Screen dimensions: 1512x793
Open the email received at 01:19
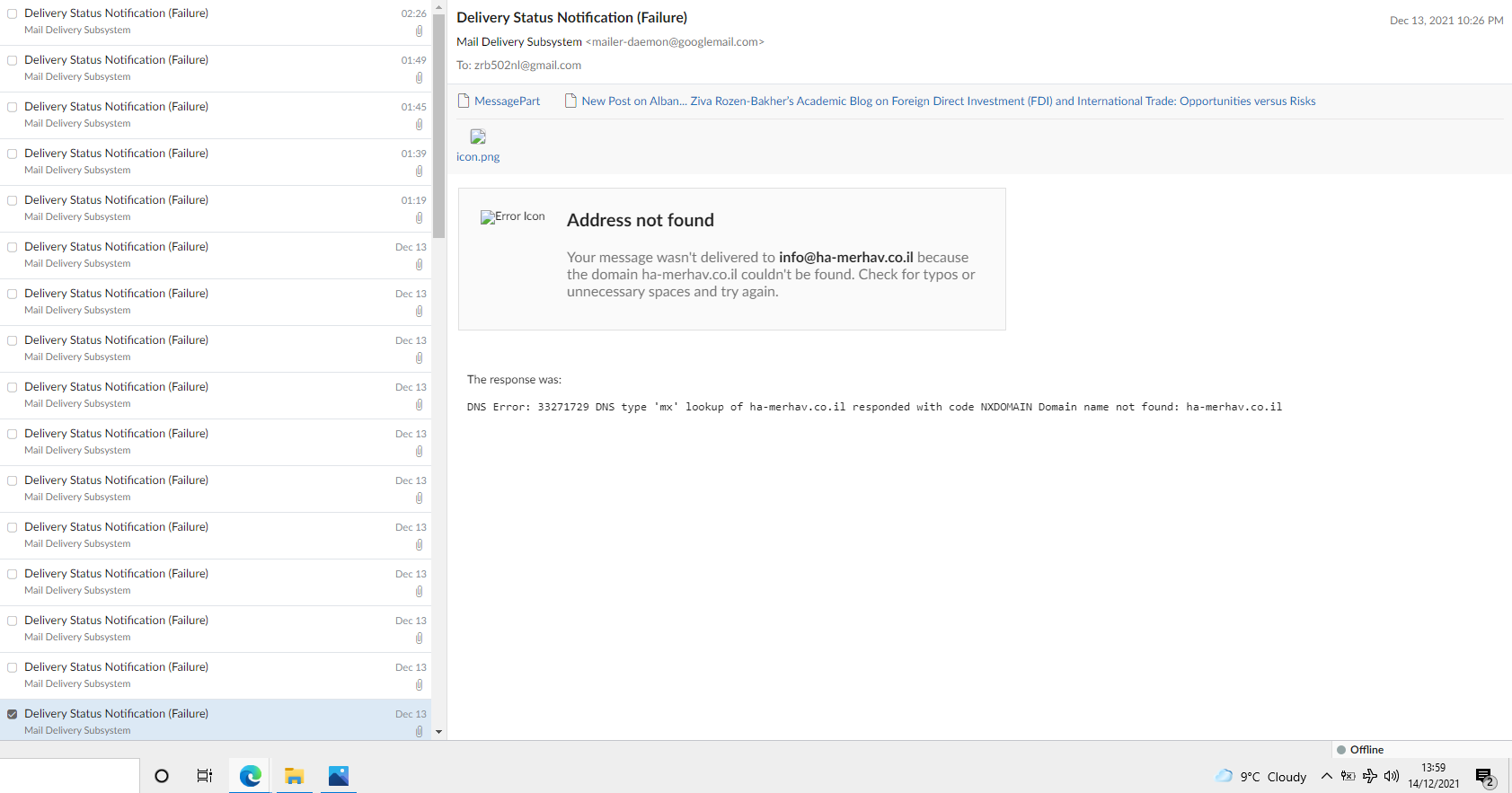click(216, 209)
